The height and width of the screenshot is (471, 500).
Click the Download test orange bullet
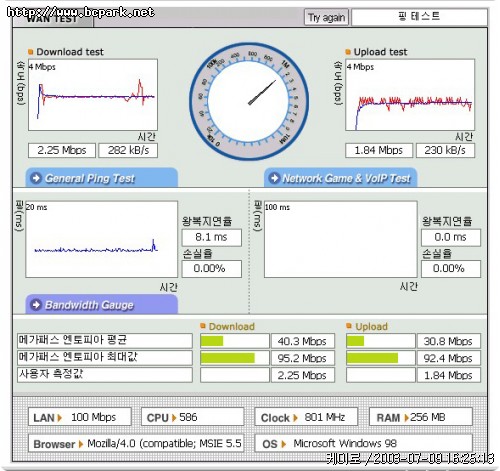31,52
